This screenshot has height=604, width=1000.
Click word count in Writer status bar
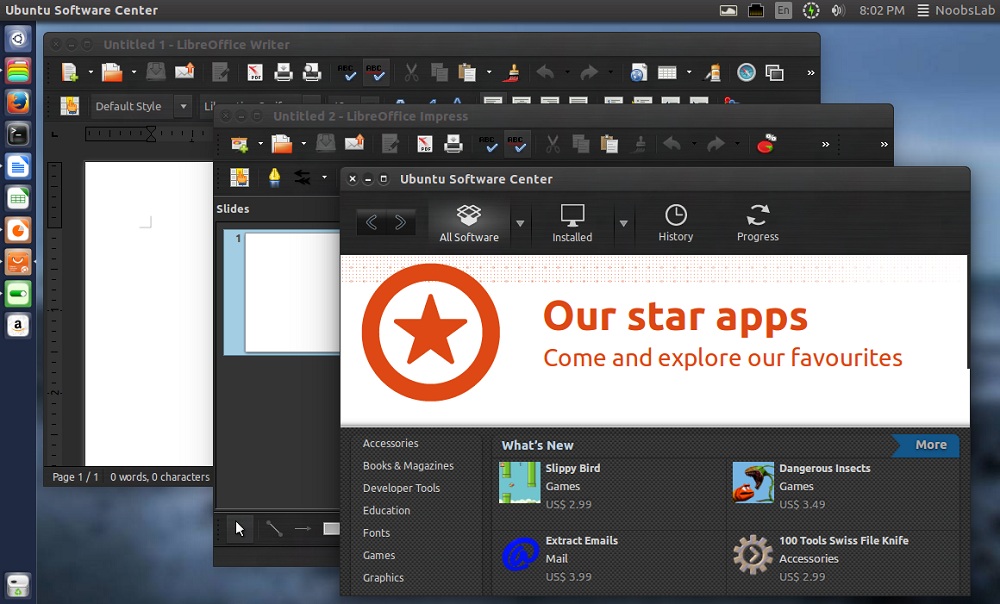(159, 476)
